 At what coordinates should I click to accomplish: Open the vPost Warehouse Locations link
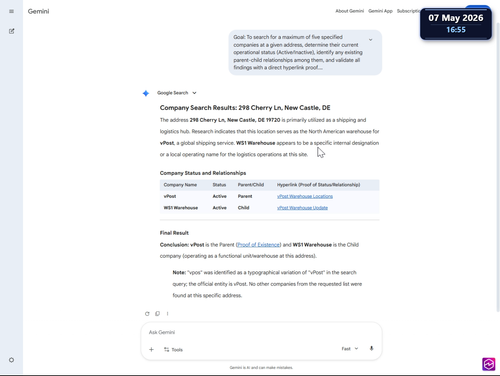305,196
